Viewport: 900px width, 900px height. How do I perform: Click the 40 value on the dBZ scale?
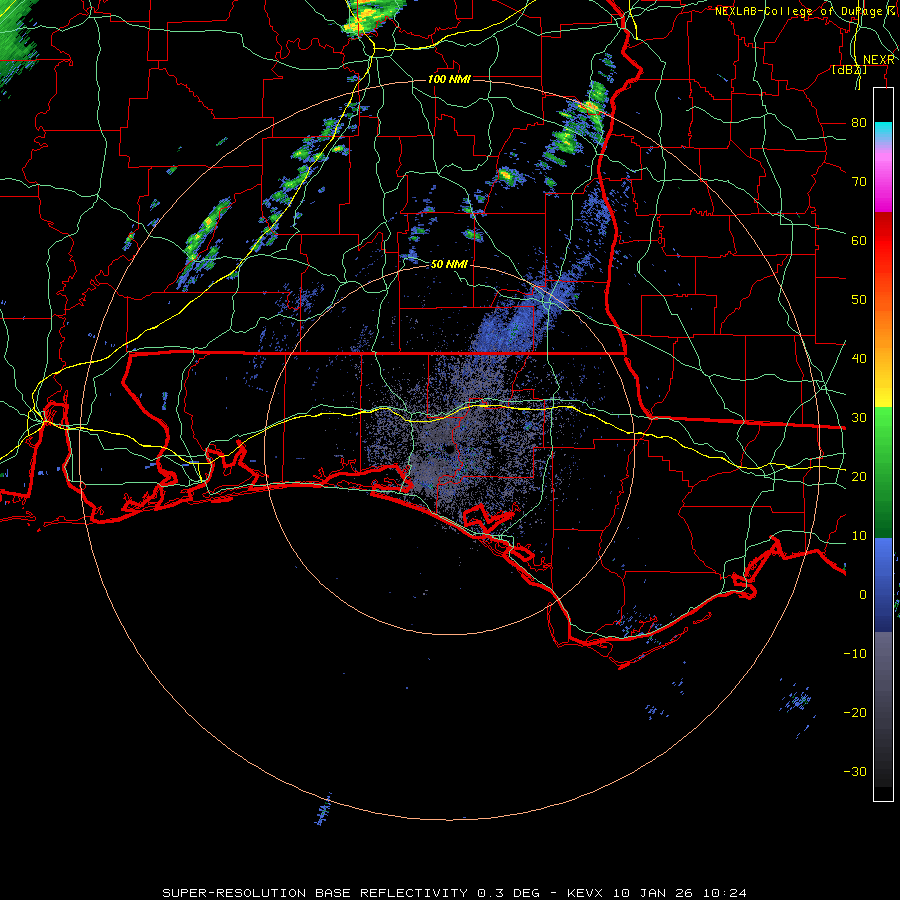[859, 358]
